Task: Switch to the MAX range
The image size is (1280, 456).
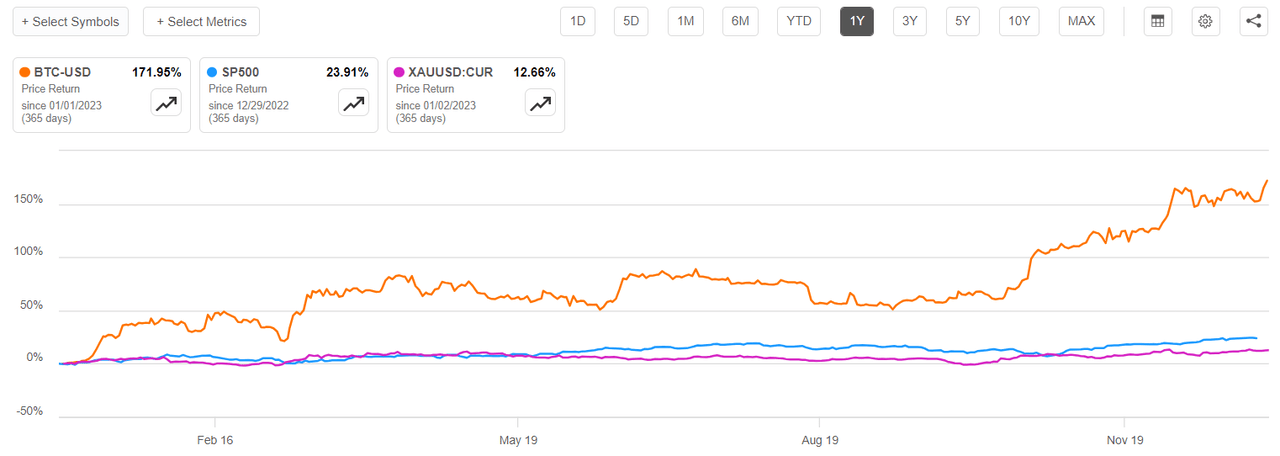Action: coord(1081,21)
